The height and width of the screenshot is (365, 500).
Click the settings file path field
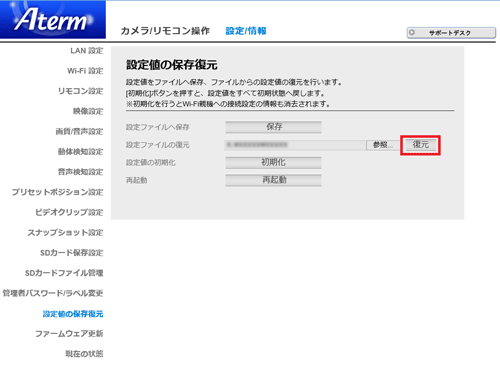(295, 145)
